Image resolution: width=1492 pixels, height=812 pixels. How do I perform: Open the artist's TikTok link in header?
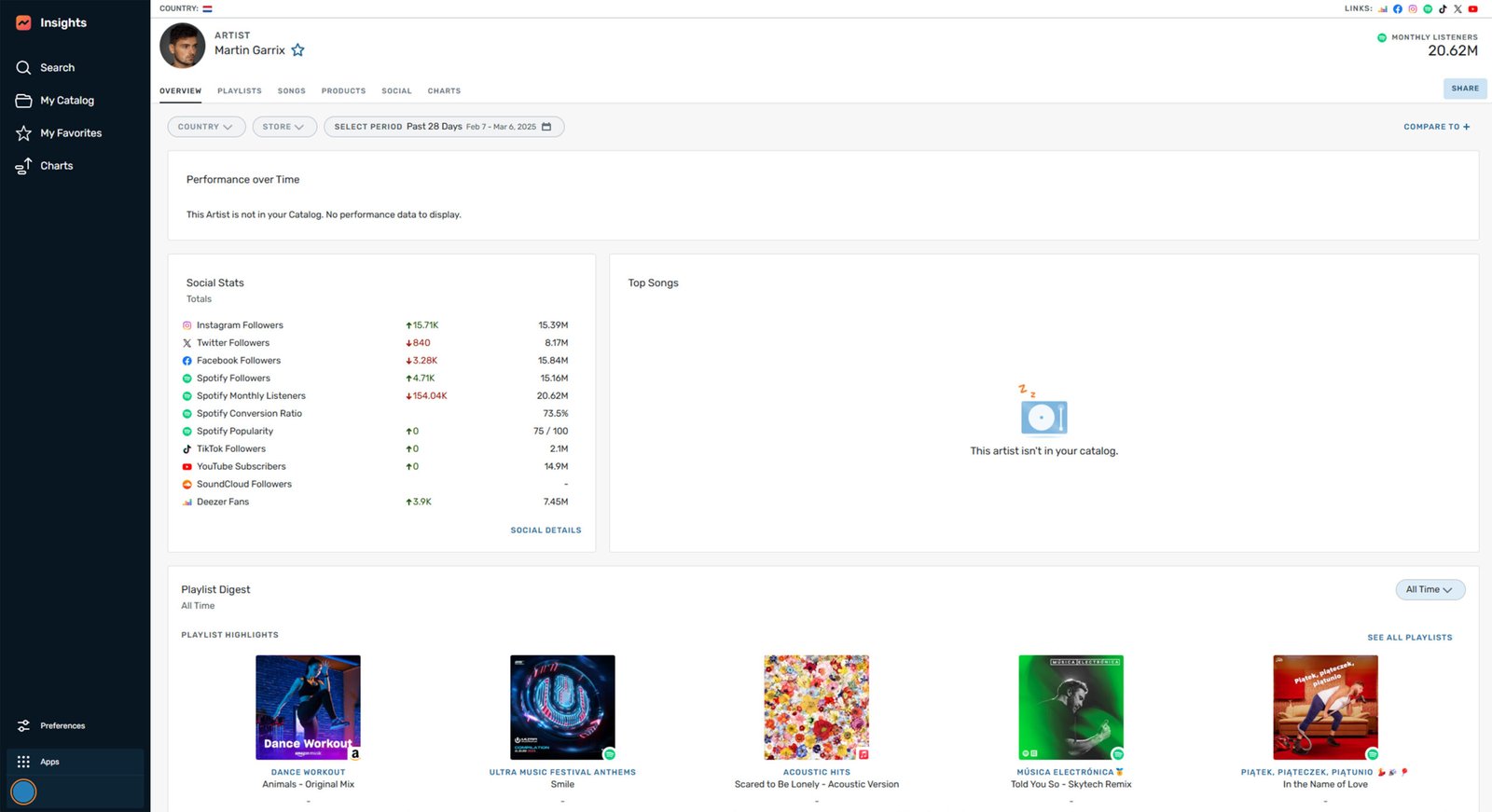pyautogui.click(x=1443, y=9)
